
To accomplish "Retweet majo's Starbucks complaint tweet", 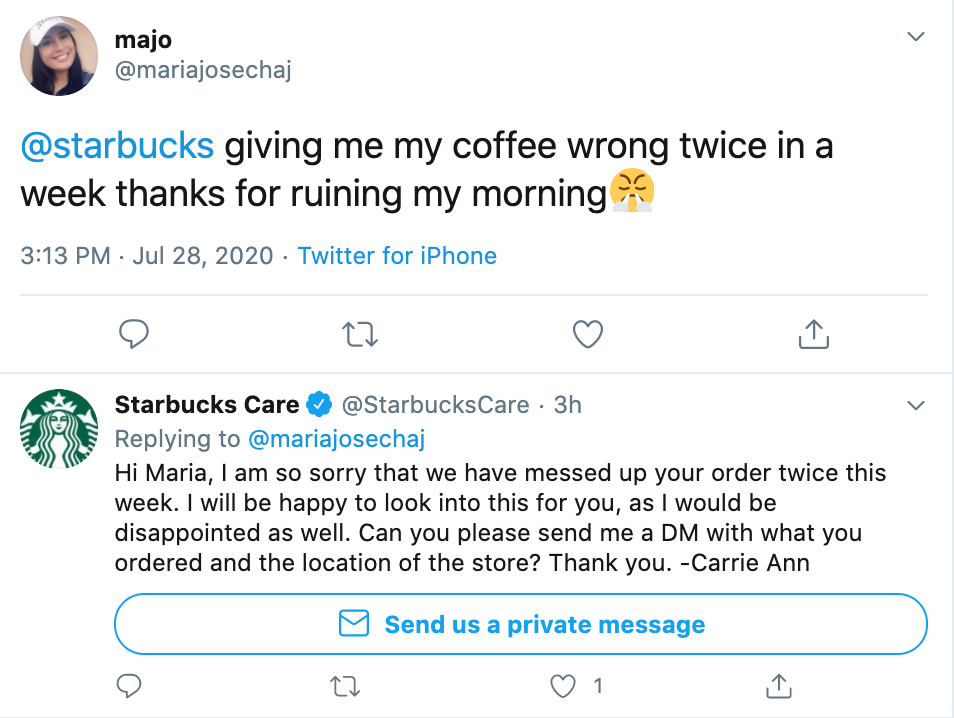I will point(360,334).
